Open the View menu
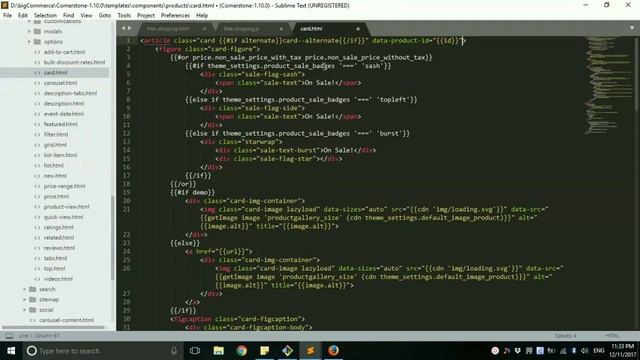Viewport: 640px width, 360px height. pyautogui.click(x=86, y=16)
